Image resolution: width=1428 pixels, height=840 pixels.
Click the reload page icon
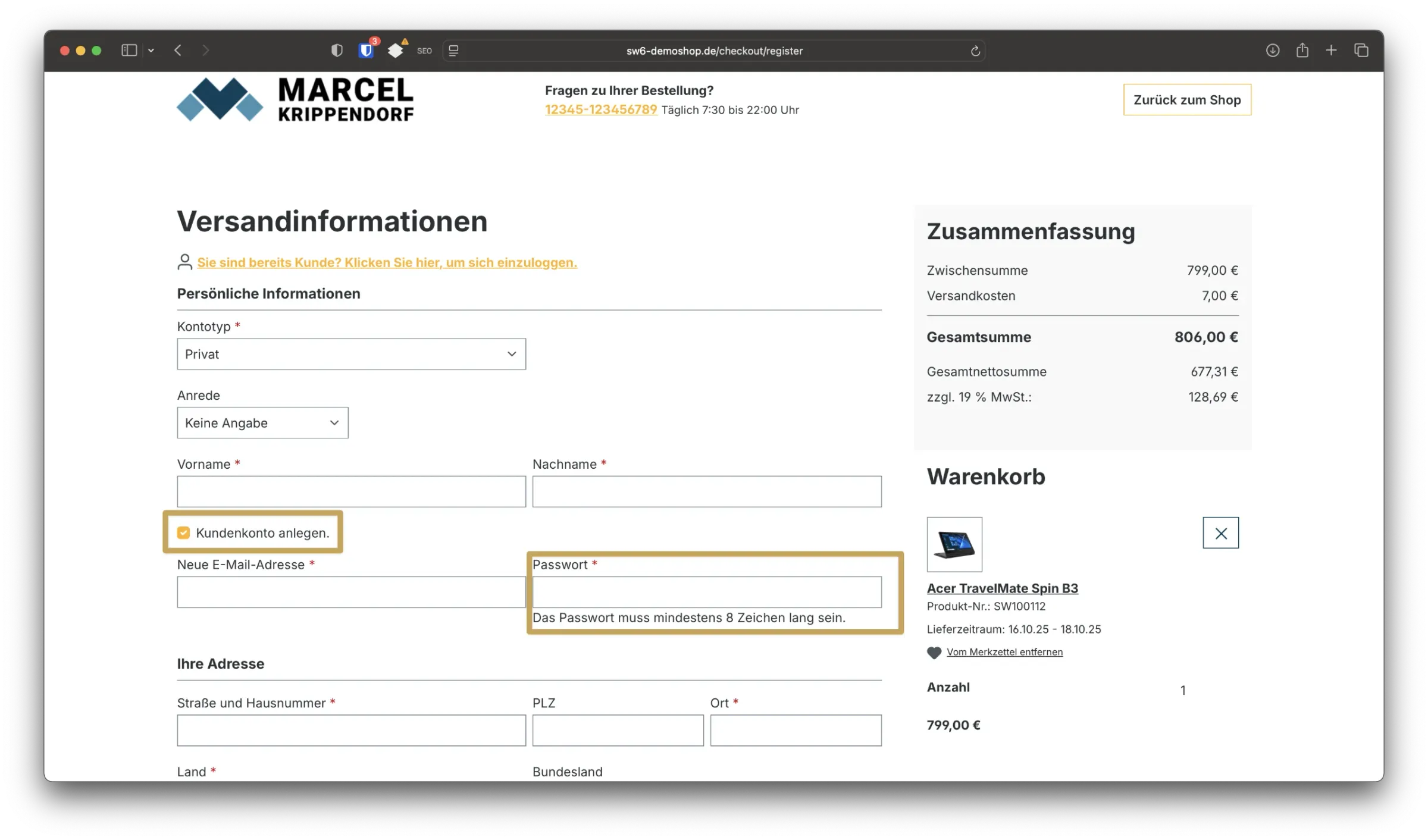(975, 51)
